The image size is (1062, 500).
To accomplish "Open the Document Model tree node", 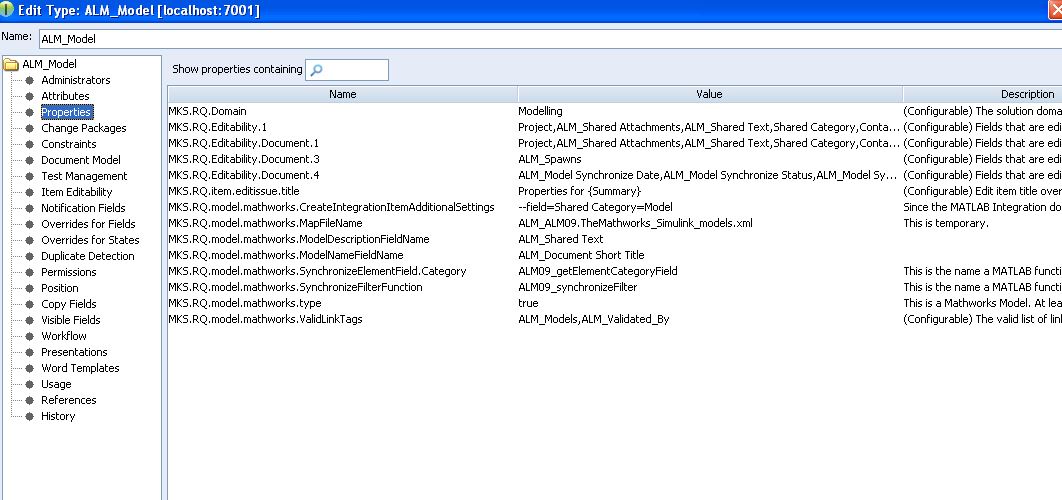I will [x=81, y=160].
